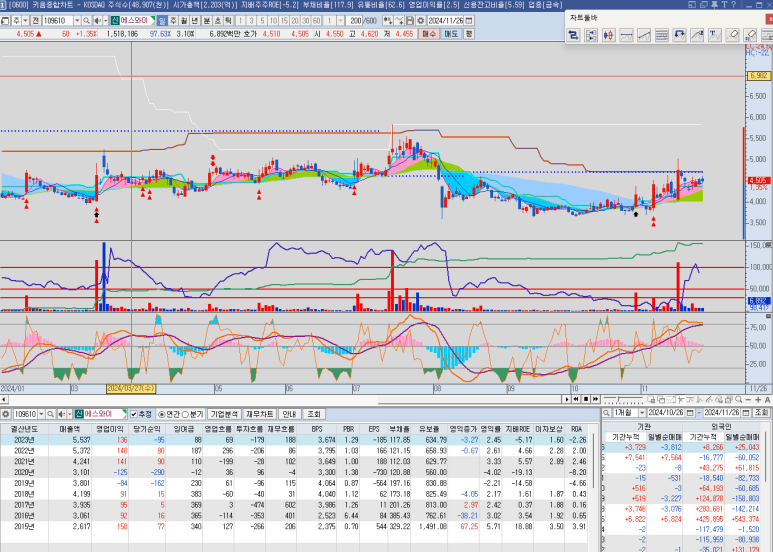
Task: Open calendar picker next to 2024/11/26
Action: pyautogui.click(x=469, y=21)
